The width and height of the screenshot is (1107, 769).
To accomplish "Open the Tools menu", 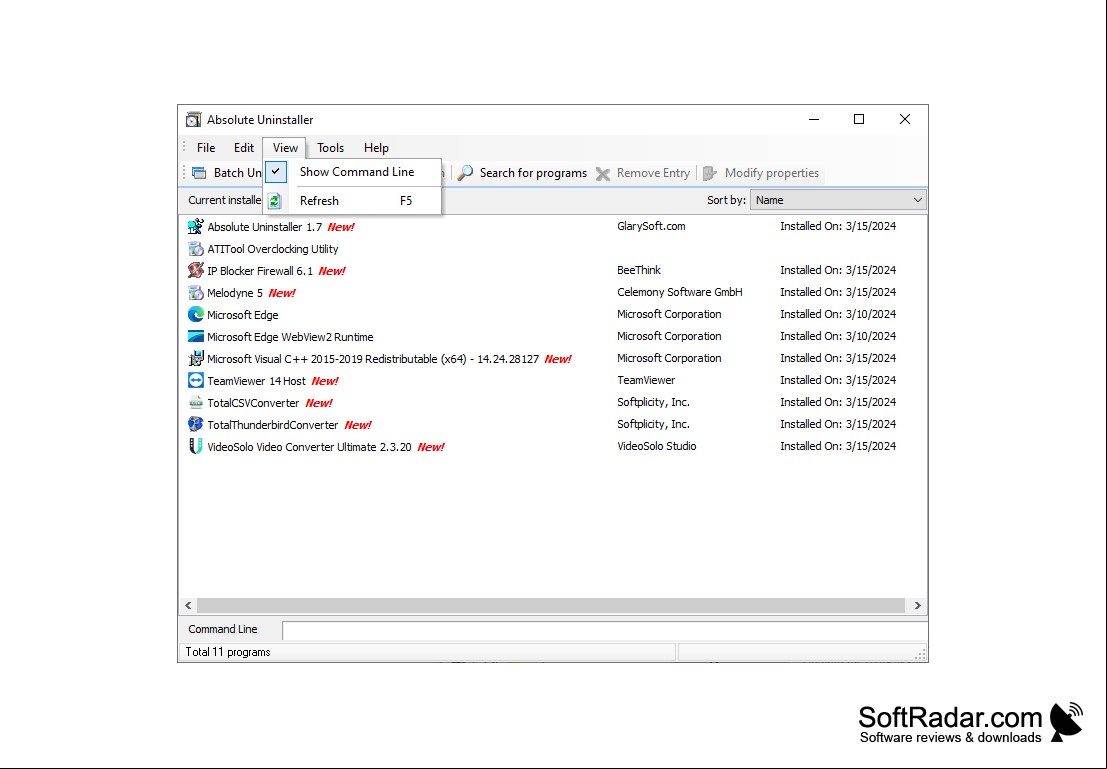I will 330,148.
